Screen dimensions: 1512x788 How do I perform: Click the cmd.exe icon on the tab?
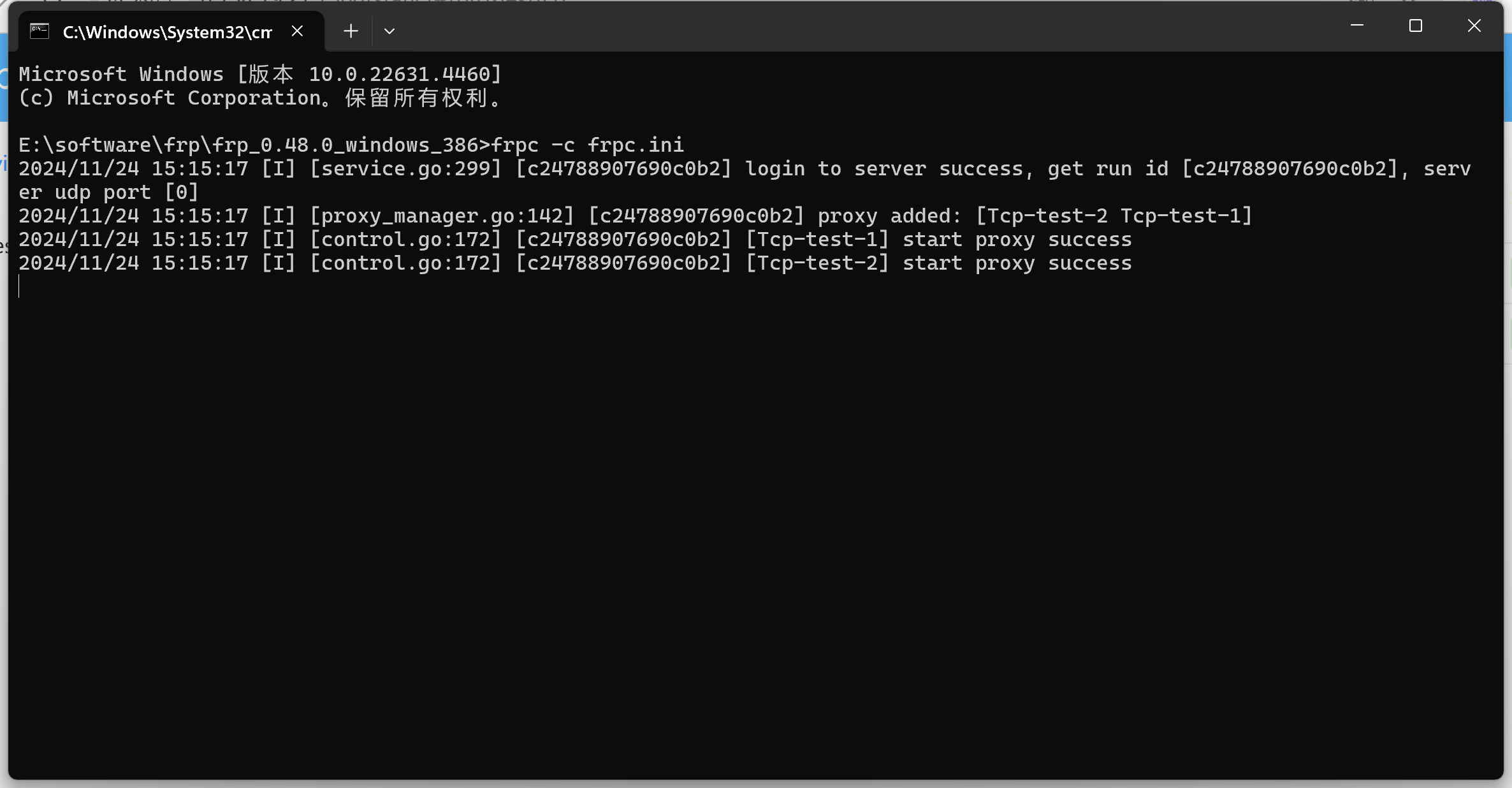pos(39,31)
